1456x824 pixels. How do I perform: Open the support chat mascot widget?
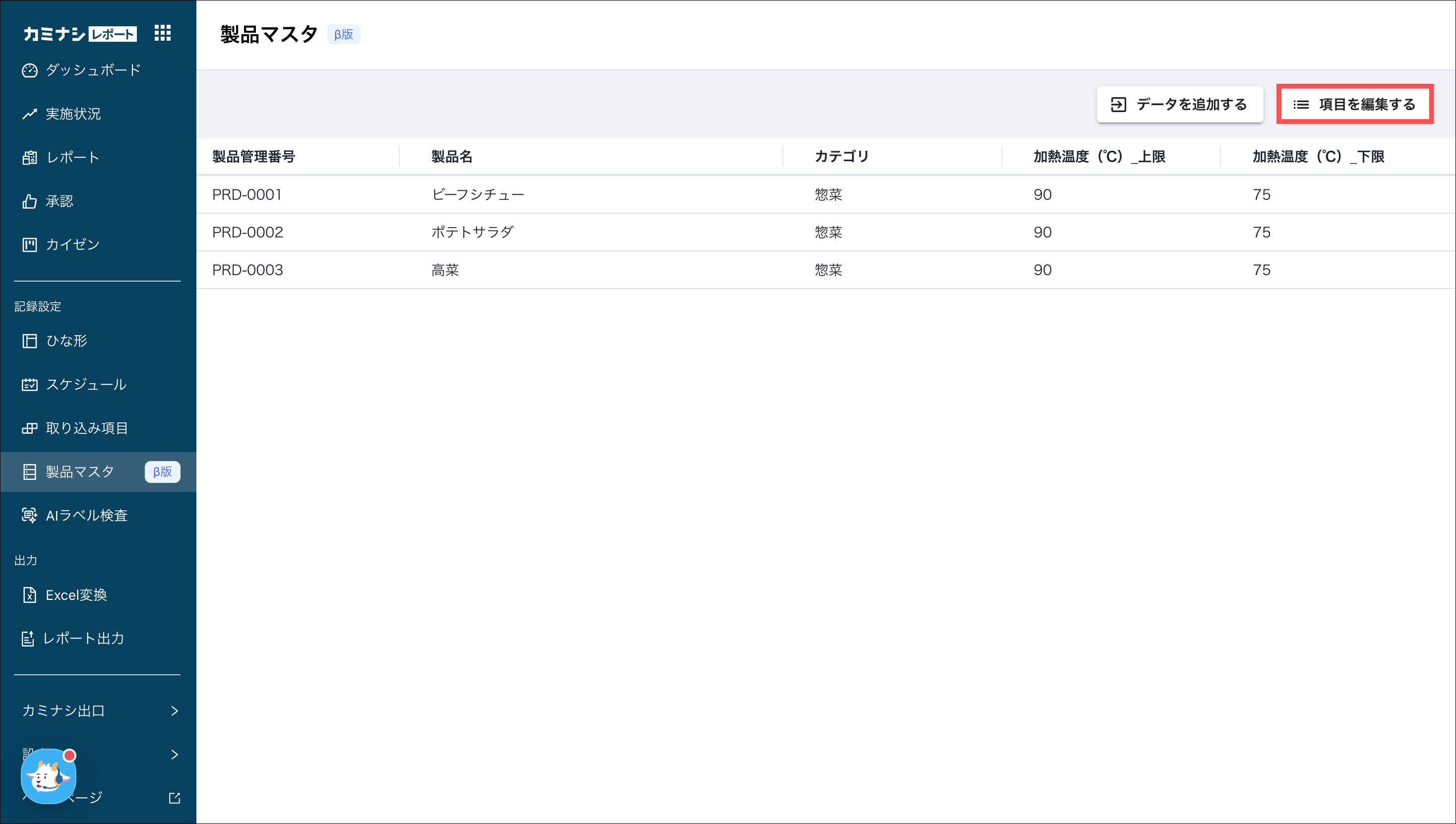[49, 776]
